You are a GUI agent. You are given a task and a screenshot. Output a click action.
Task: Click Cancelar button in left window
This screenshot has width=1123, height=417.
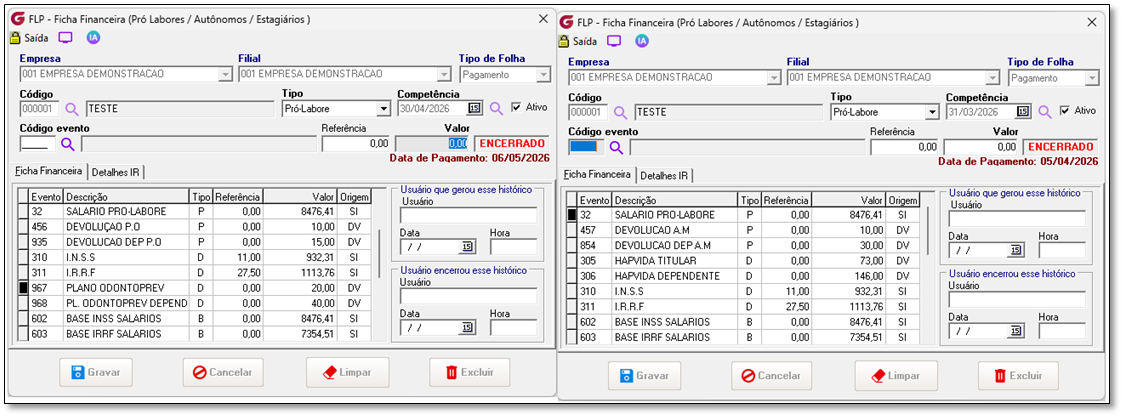point(223,373)
